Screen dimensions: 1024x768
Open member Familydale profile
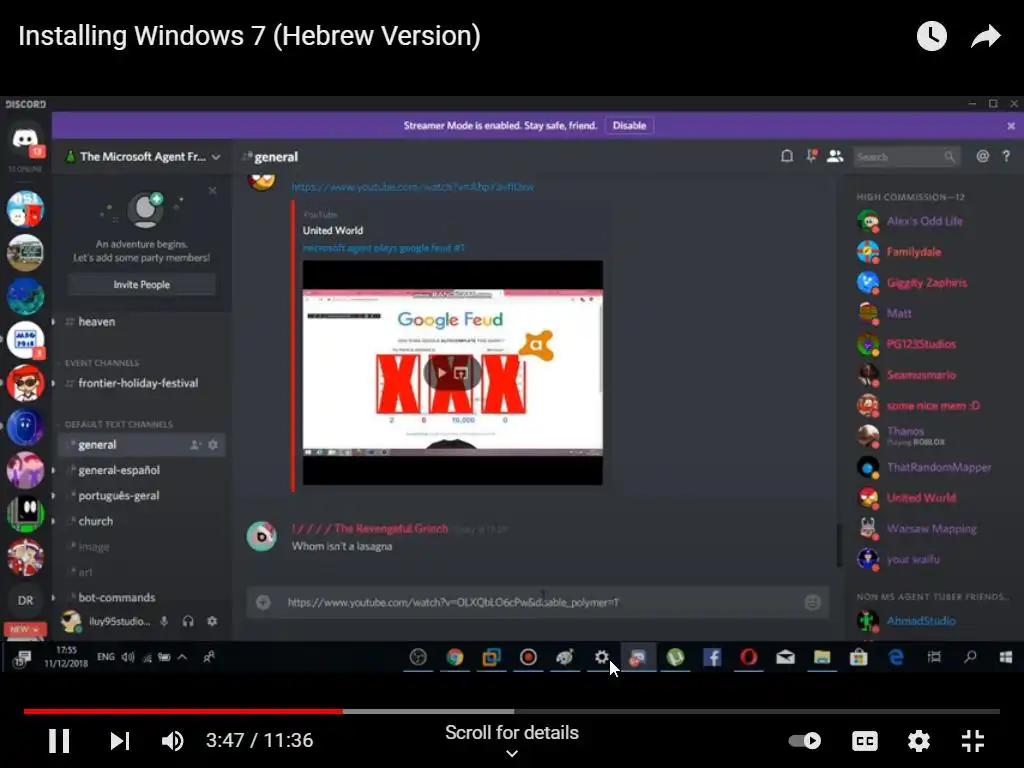click(x=914, y=252)
